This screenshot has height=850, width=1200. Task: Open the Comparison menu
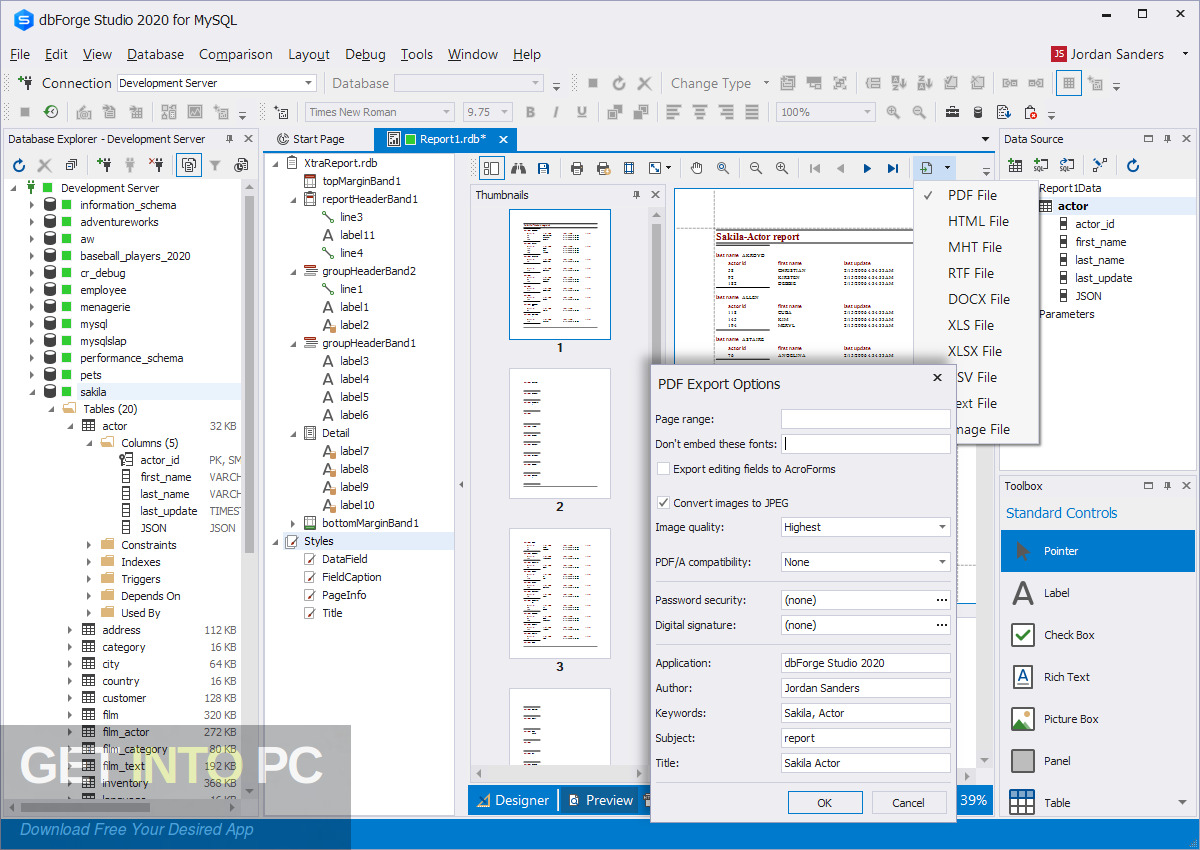(x=236, y=54)
